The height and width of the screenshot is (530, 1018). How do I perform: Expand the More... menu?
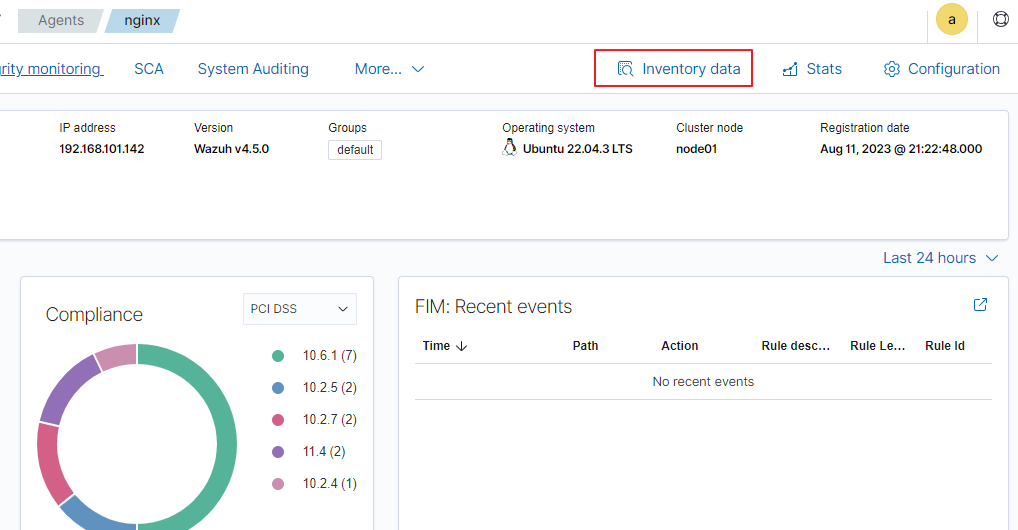tap(389, 69)
